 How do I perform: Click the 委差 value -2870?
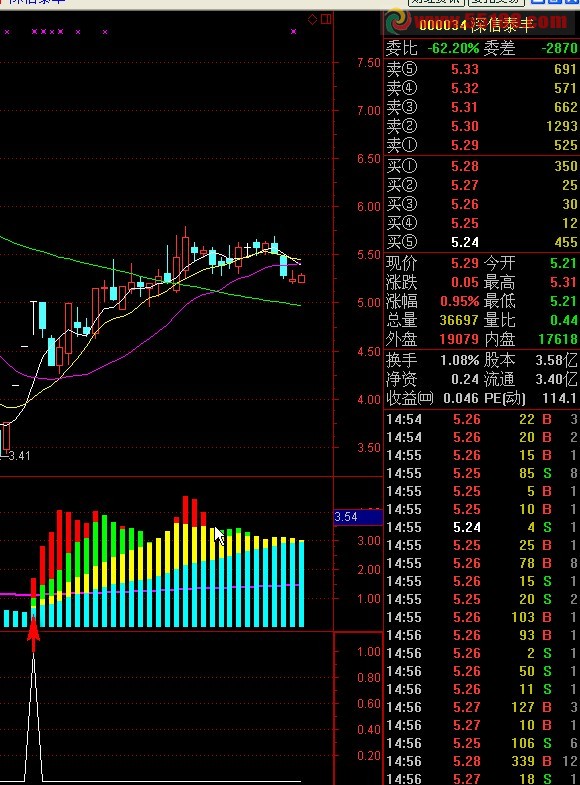559,49
